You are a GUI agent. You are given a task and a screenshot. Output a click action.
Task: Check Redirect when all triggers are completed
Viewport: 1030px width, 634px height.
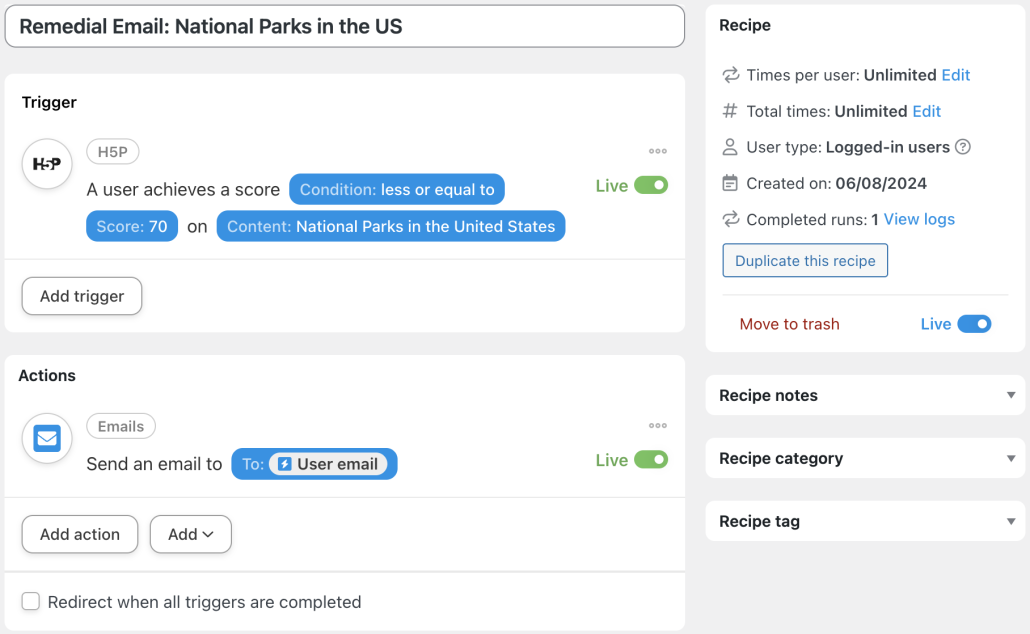click(x=31, y=601)
